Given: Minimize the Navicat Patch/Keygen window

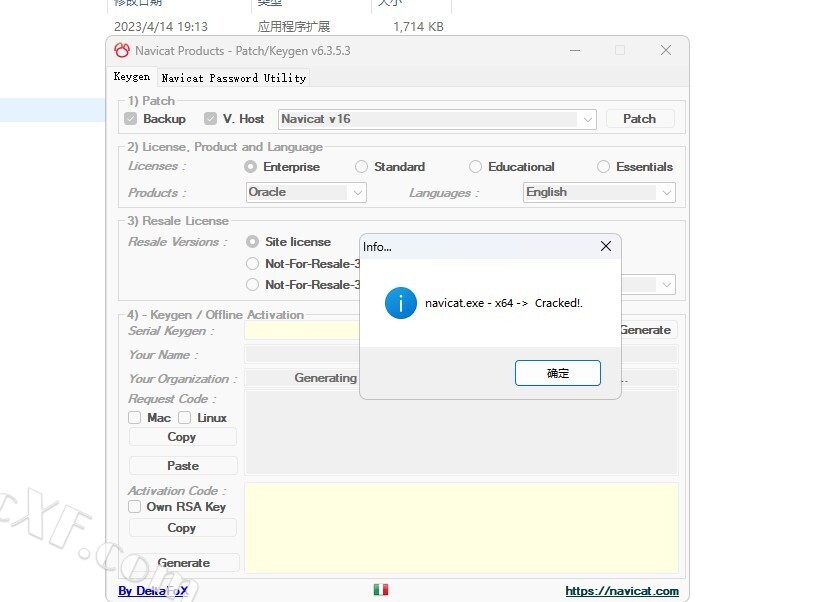Looking at the screenshot, I should pos(575,51).
